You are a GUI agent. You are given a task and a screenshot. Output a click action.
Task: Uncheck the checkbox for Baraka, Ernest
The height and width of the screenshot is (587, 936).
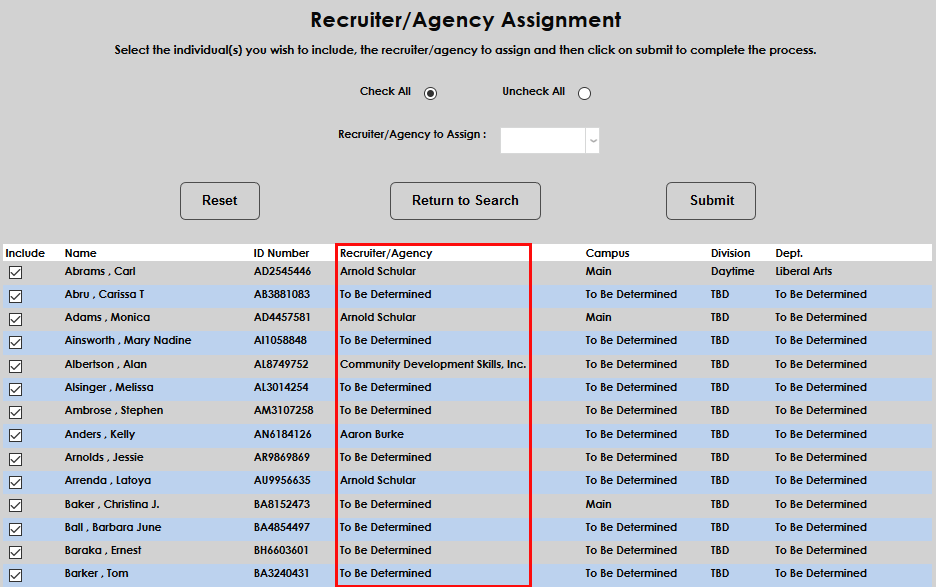pyautogui.click(x=15, y=550)
